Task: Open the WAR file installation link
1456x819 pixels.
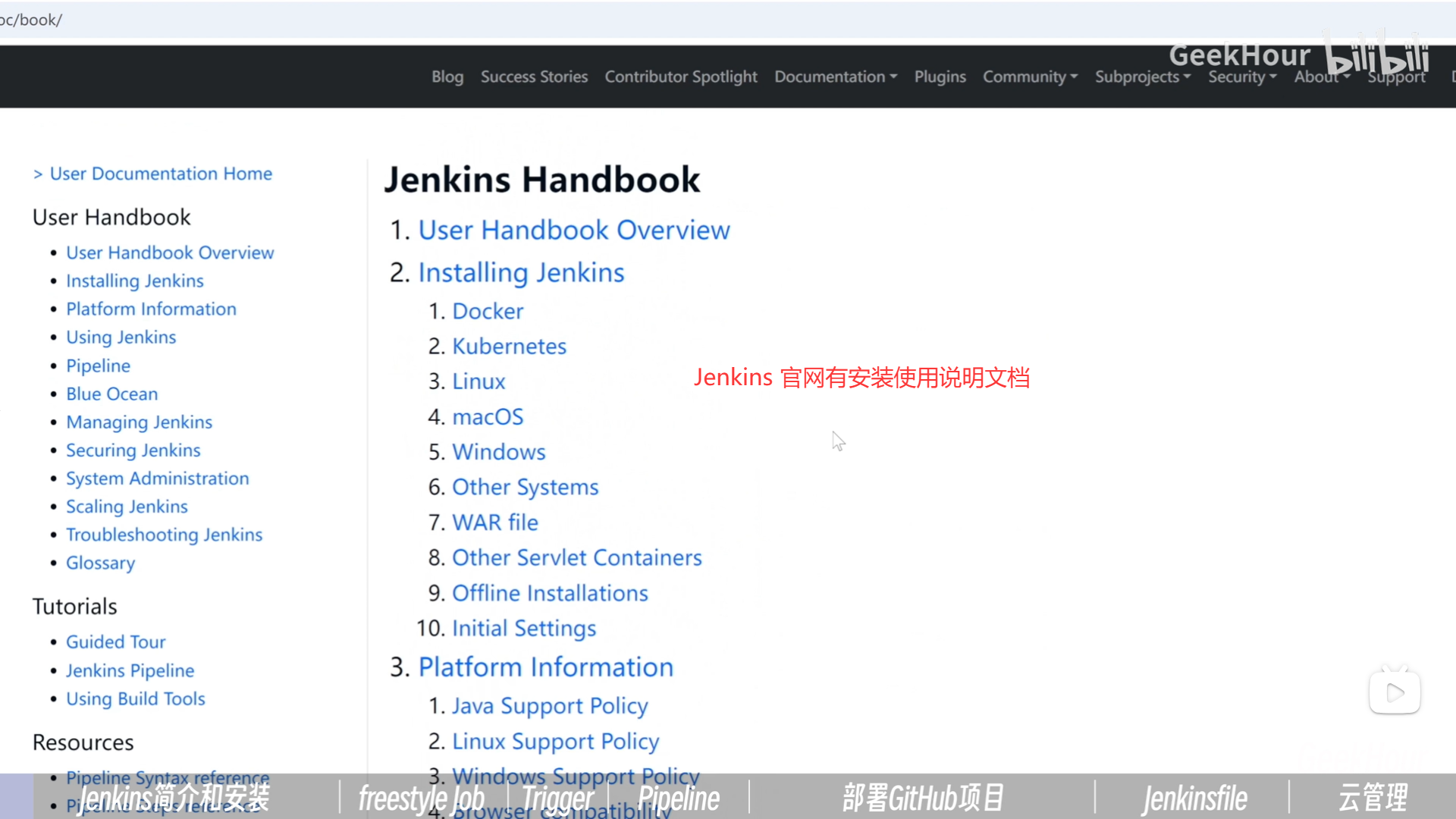Action: (x=494, y=522)
